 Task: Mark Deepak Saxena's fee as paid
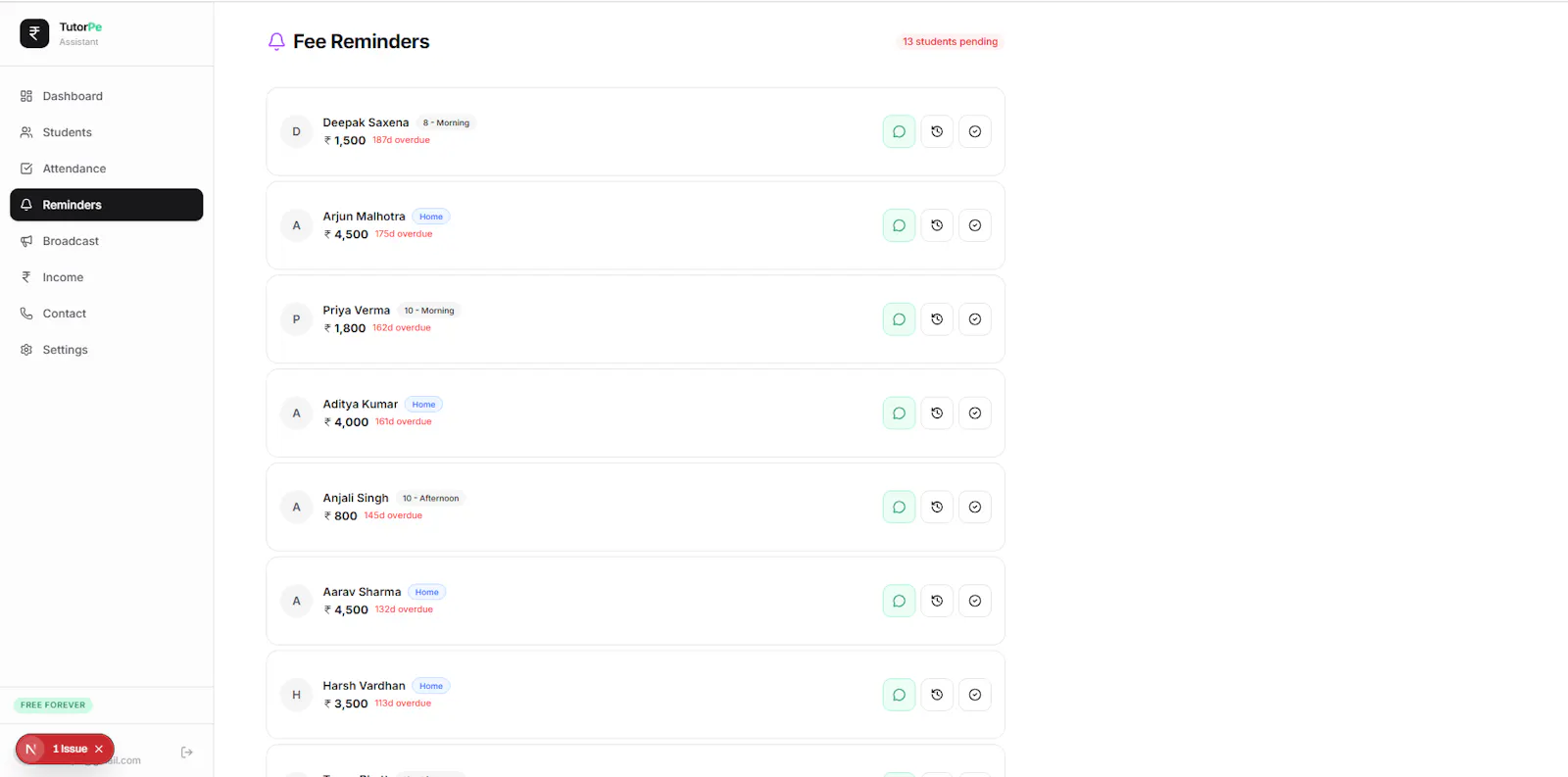975,131
